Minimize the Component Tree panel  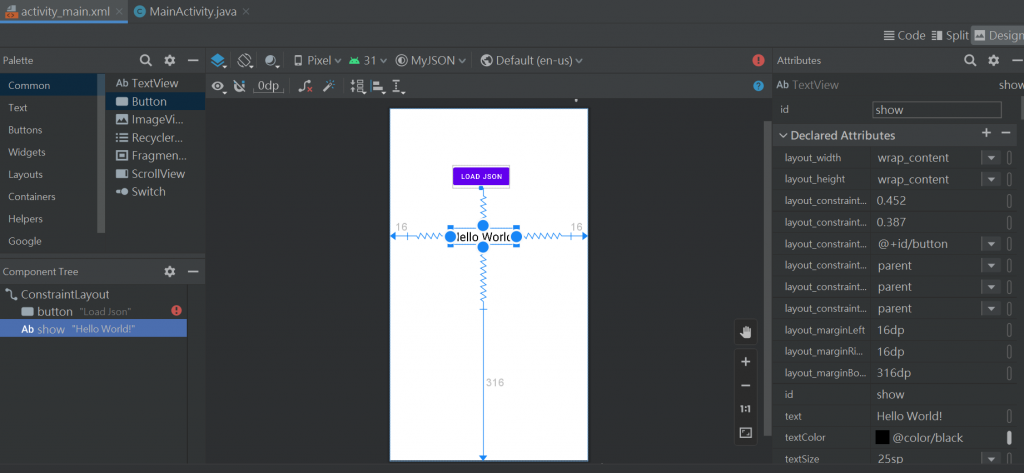193,271
